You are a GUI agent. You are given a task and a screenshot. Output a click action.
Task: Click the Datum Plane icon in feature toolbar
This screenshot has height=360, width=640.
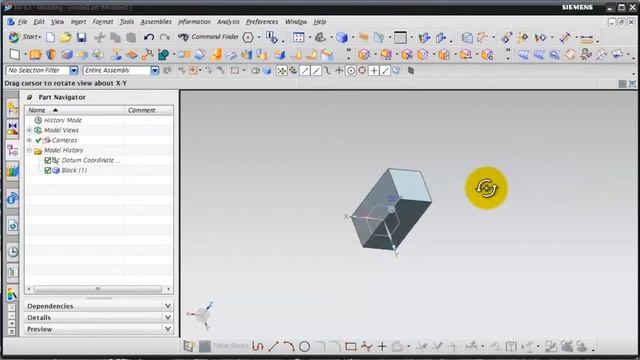tap(14, 54)
